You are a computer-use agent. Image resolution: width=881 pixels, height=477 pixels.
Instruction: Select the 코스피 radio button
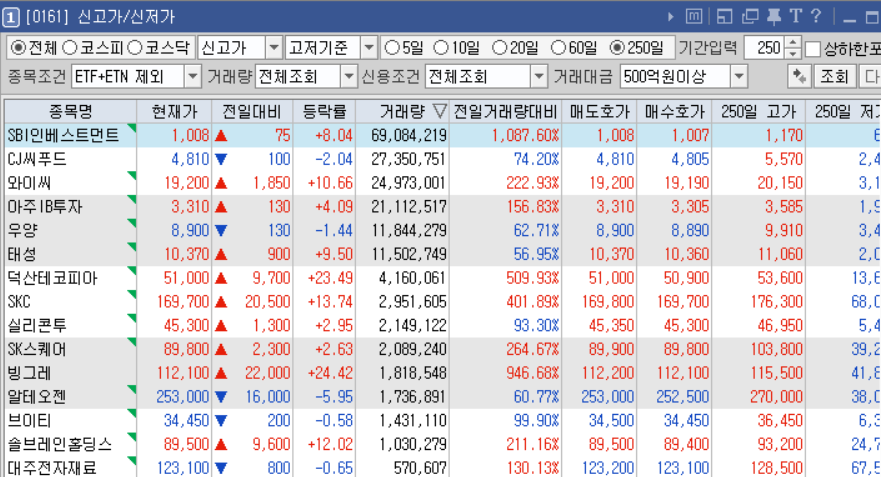70,48
